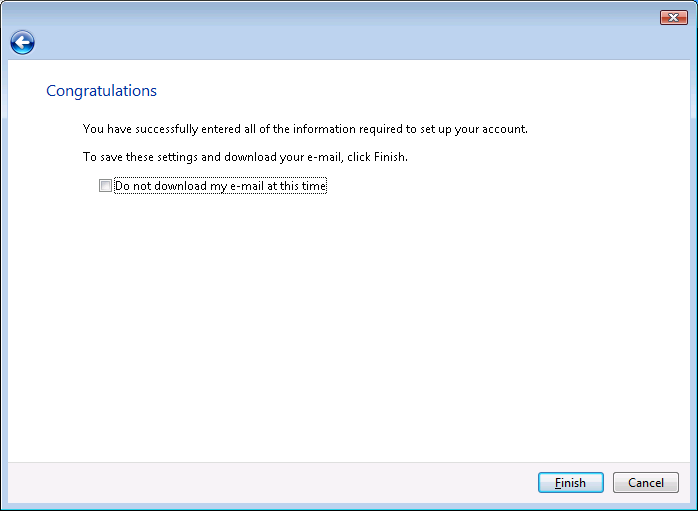This screenshot has width=698, height=511.
Task: Click the gray footer left of Finish
Action: (270, 483)
